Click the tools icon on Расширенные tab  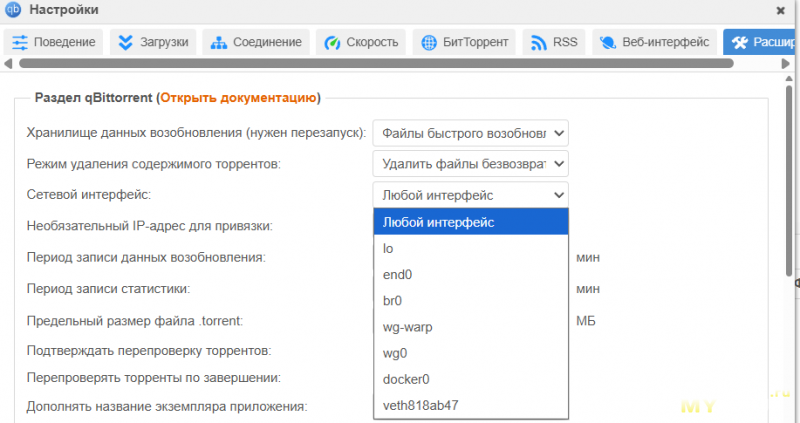coord(740,43)
